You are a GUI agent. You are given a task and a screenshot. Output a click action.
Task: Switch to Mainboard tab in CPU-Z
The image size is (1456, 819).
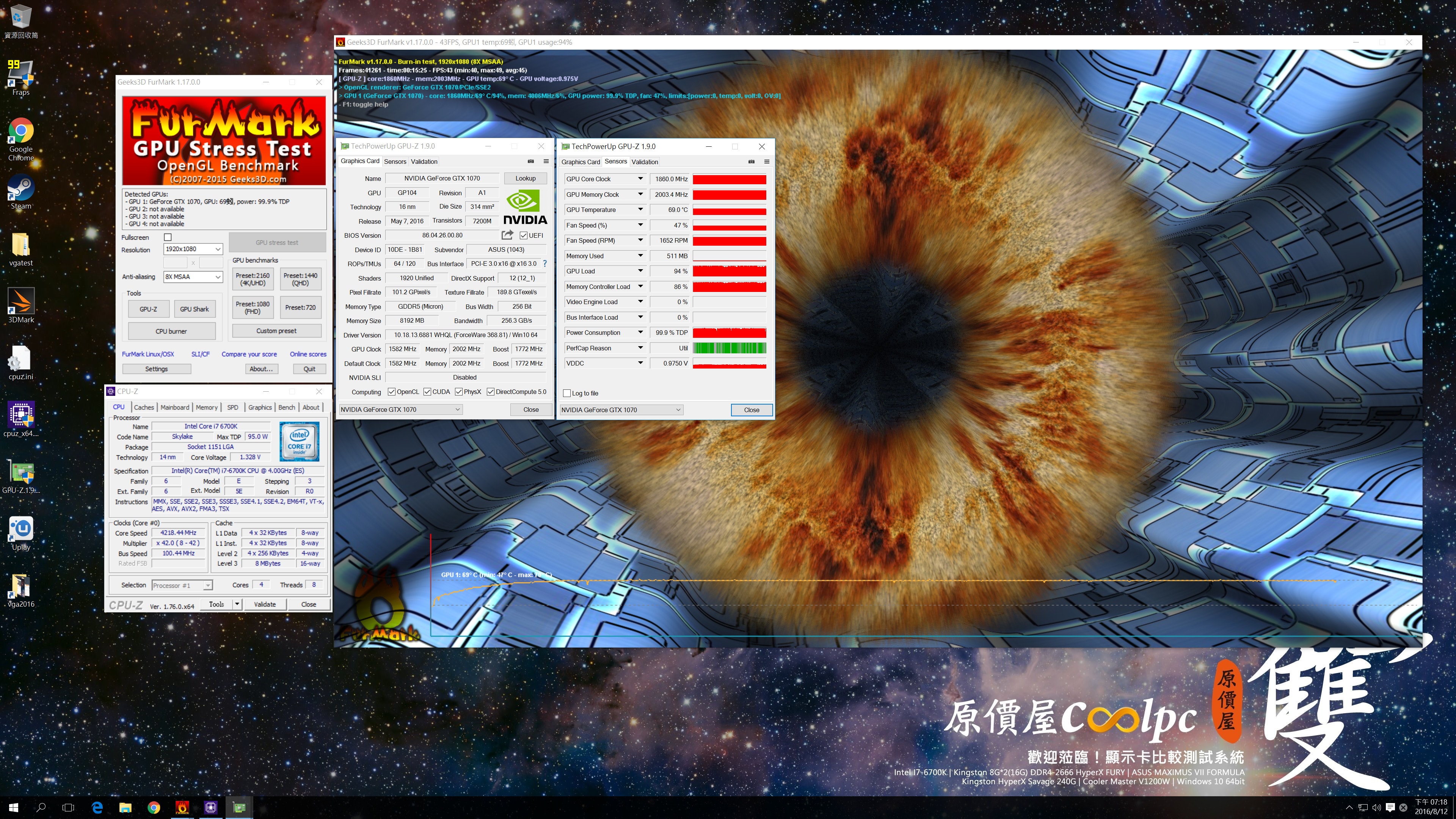175,407
